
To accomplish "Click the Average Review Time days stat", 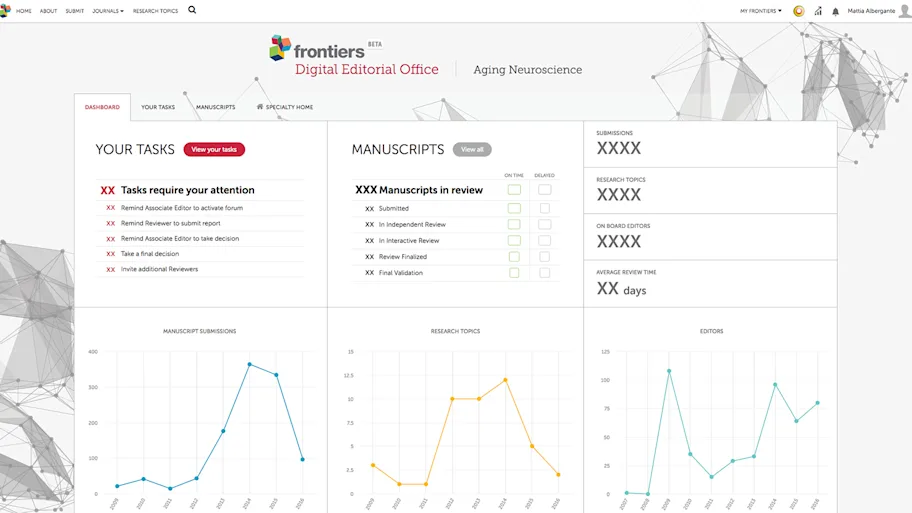I will (621, 289).
